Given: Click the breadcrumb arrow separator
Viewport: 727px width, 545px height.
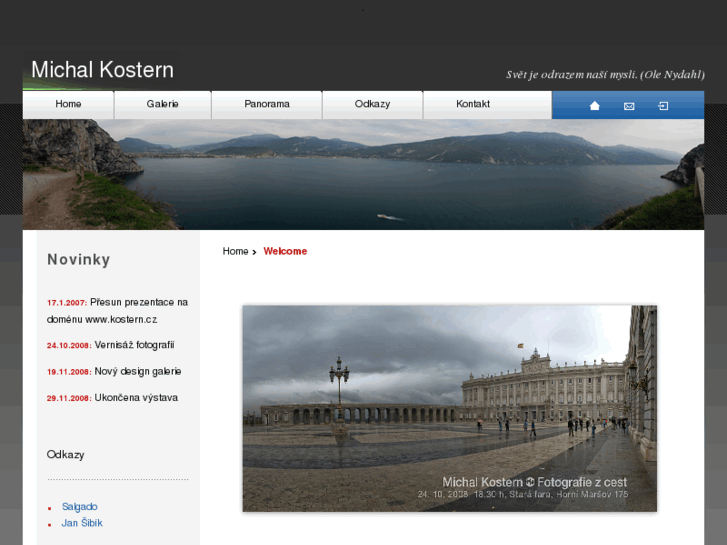Looking at the screenshot, I should [255, 252].
